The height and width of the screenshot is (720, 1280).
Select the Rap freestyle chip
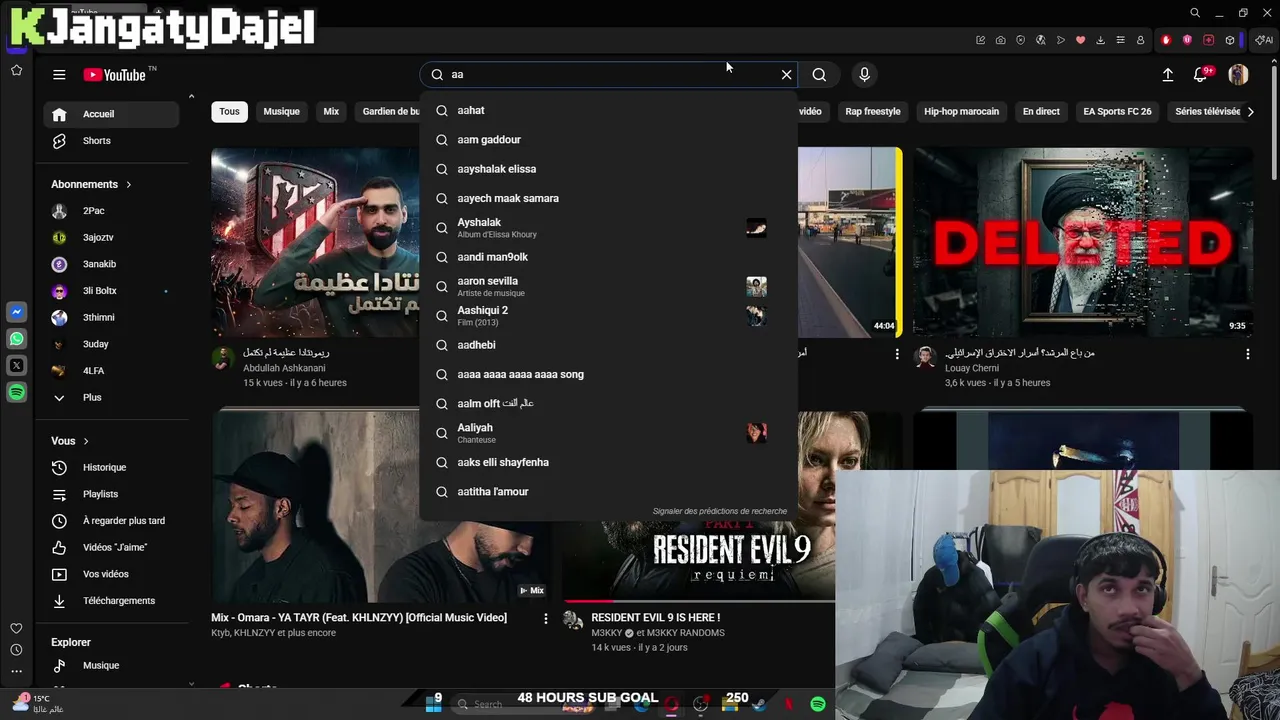[x=872, y=112]
